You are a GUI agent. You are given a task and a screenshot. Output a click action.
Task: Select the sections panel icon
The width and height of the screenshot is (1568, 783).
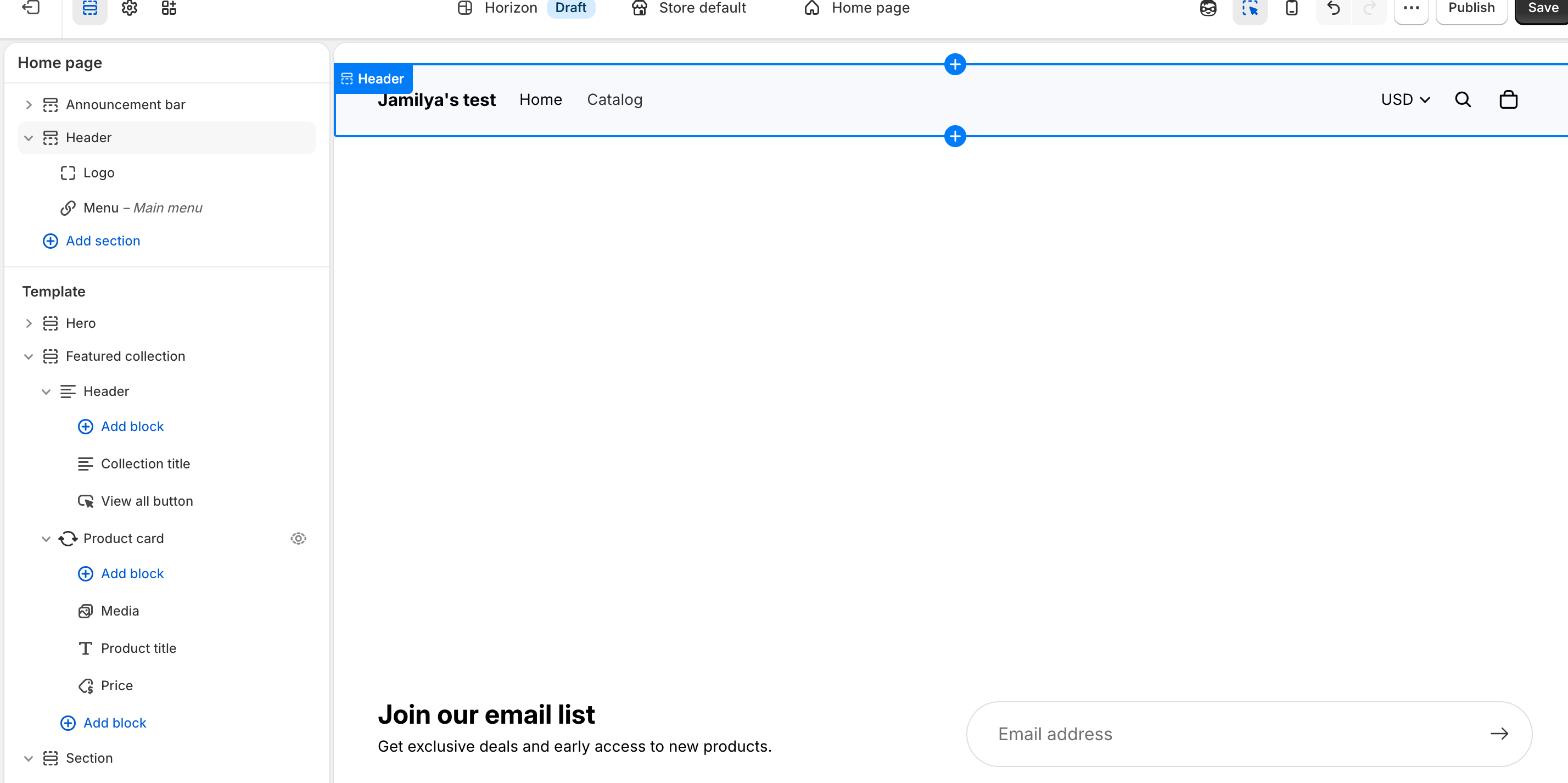90,8
